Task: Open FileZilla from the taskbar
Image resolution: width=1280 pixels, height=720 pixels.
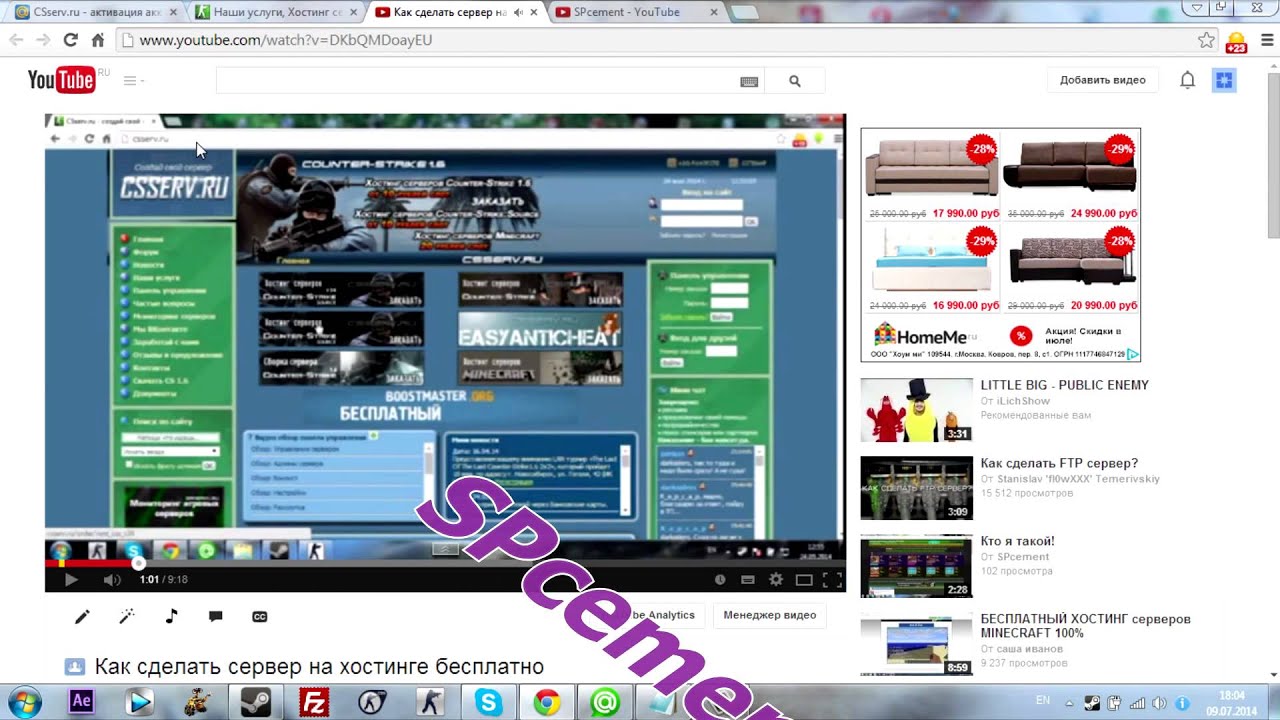Action: 315,702
